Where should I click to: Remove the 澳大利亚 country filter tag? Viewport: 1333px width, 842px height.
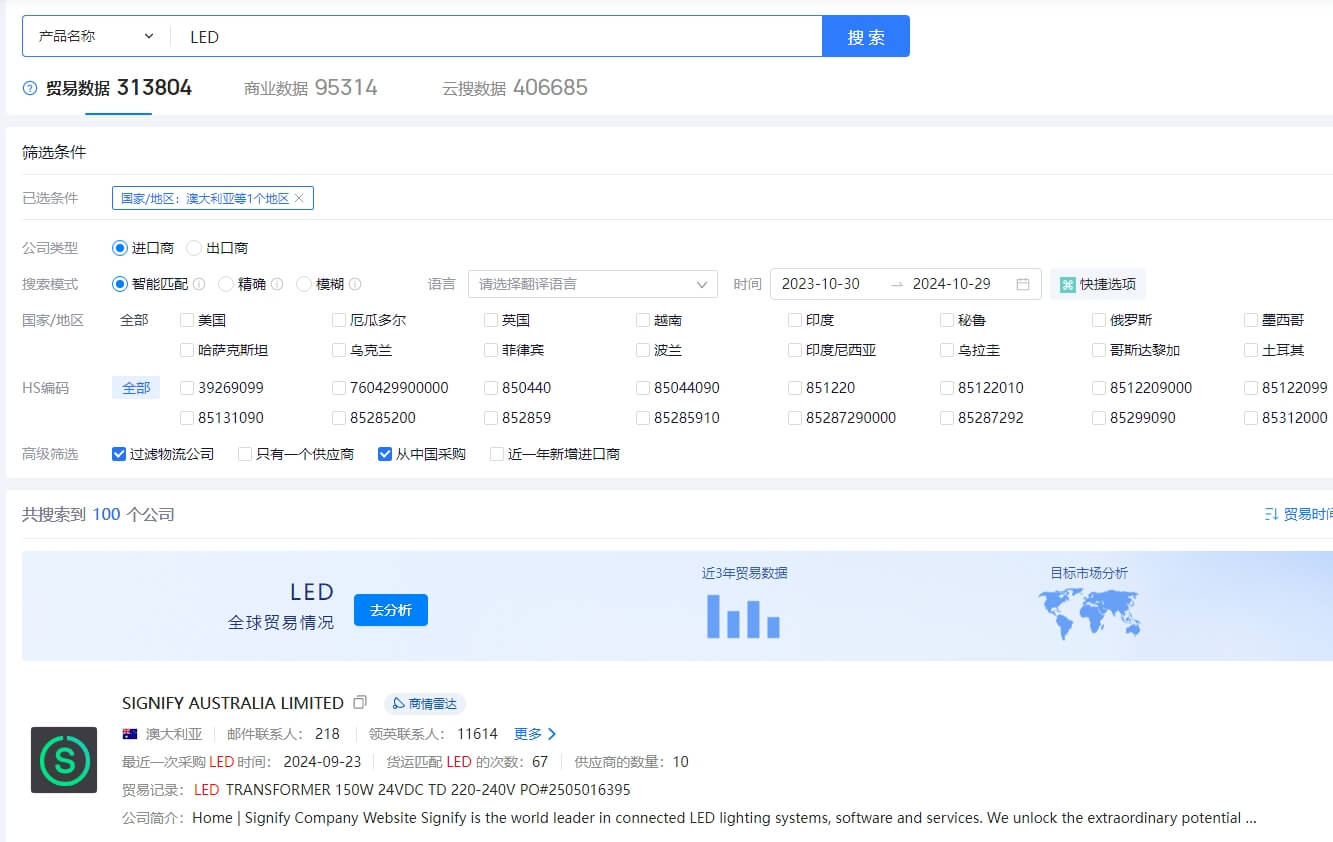pyautogui.click(x=299, y=198)
